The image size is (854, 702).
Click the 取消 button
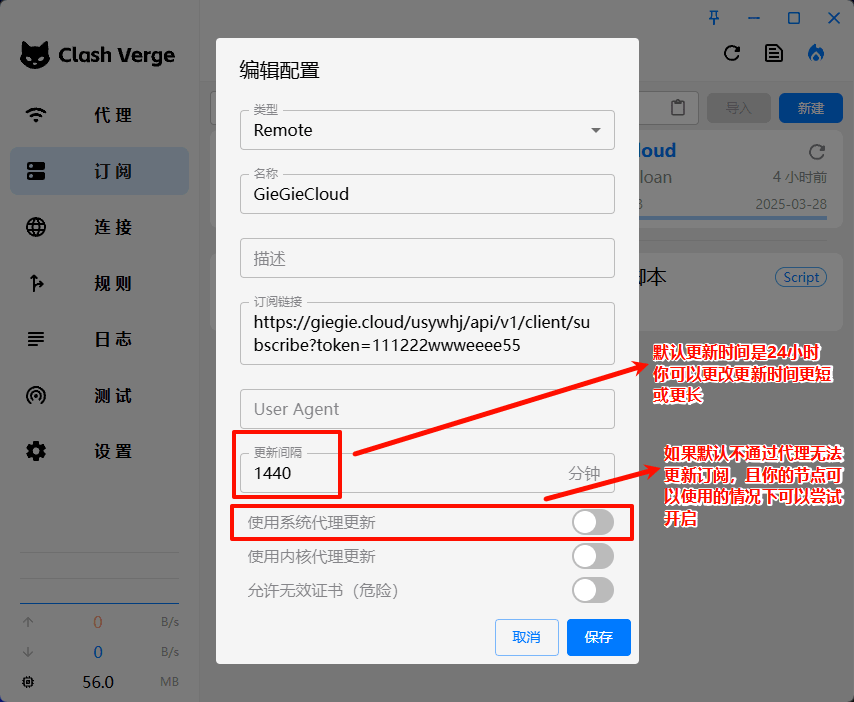point(527,637)
